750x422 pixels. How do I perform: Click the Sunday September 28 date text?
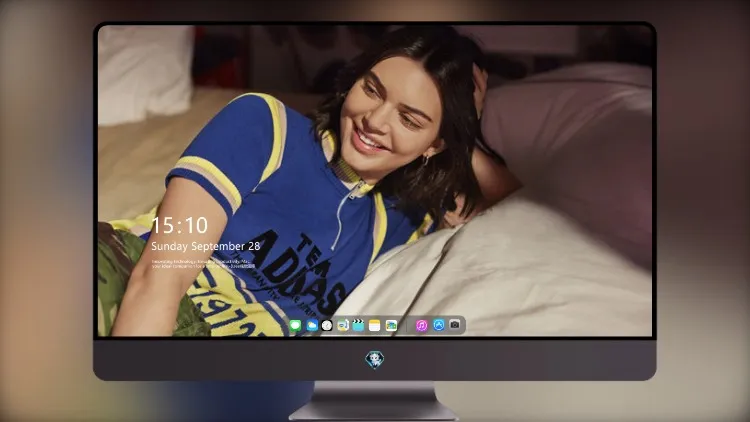[x=206, y=246]
